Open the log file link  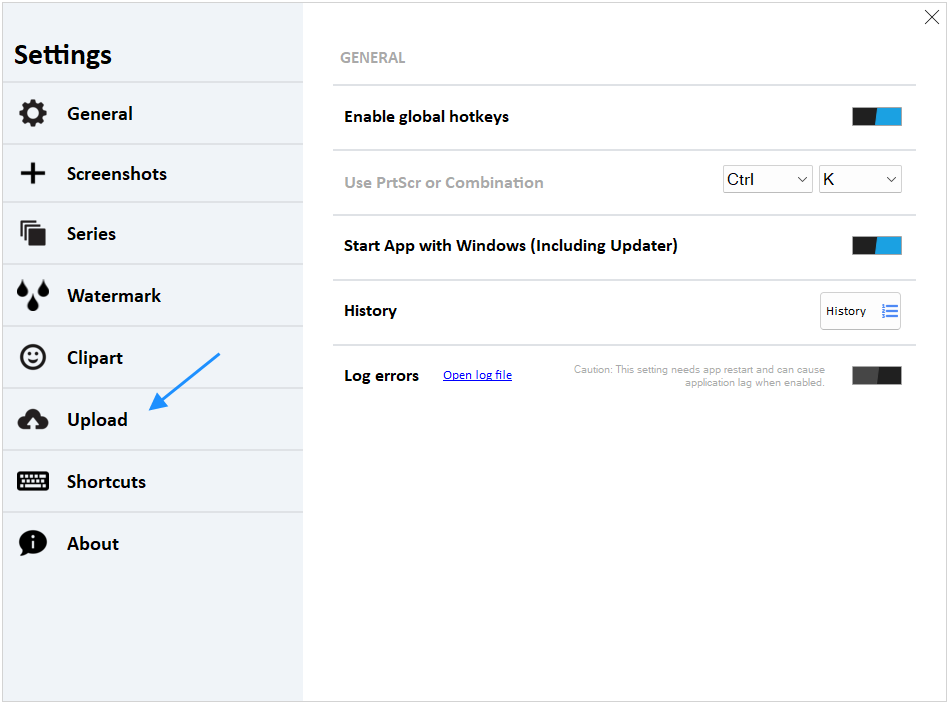(477, 375)
